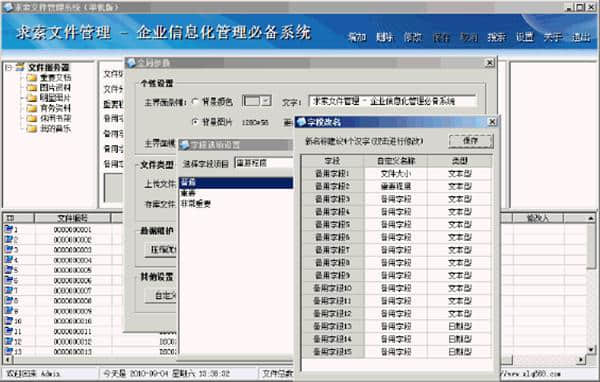Click the background color swatch box
Screen dimensions: 600x382
(252, 101)
